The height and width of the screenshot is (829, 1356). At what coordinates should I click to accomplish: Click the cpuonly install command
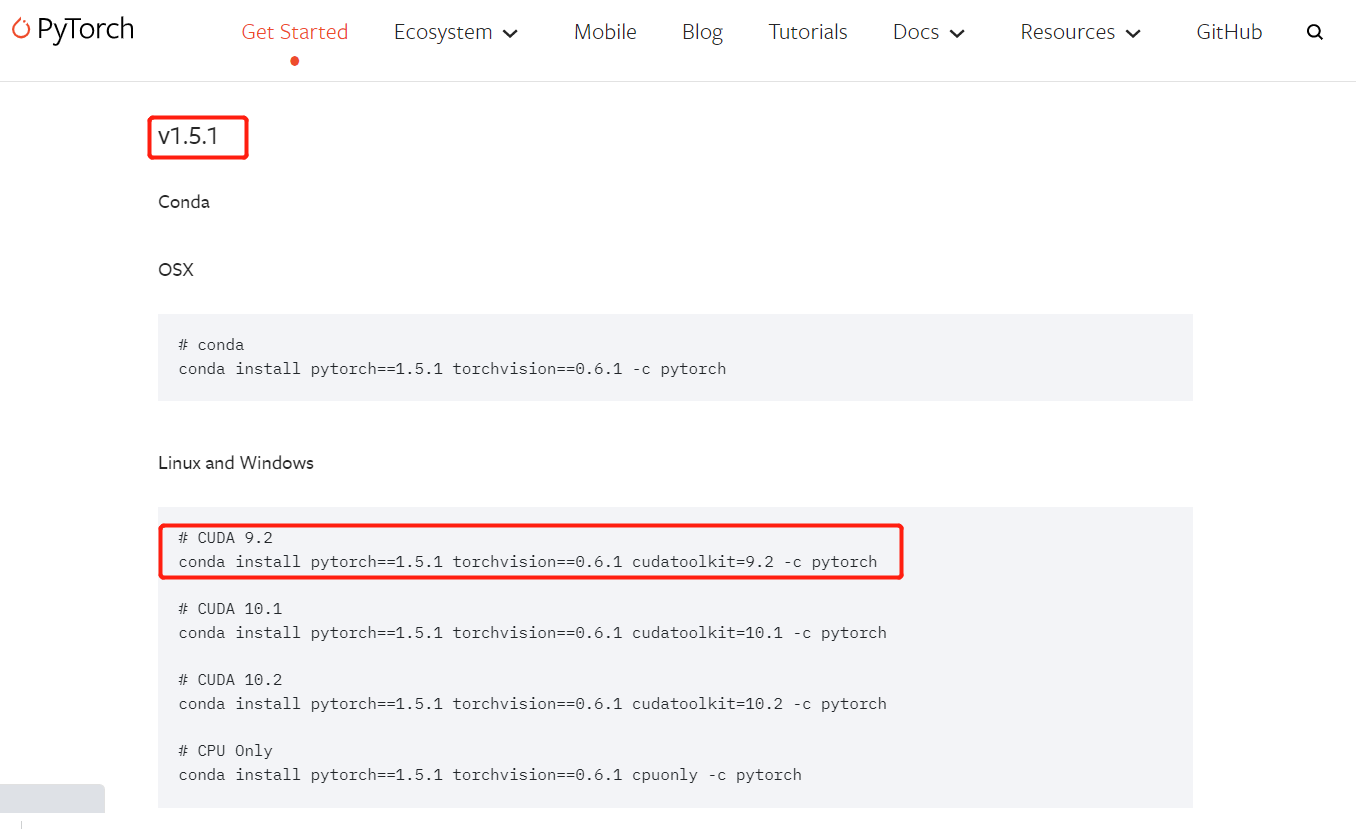(x=490, y=775)
